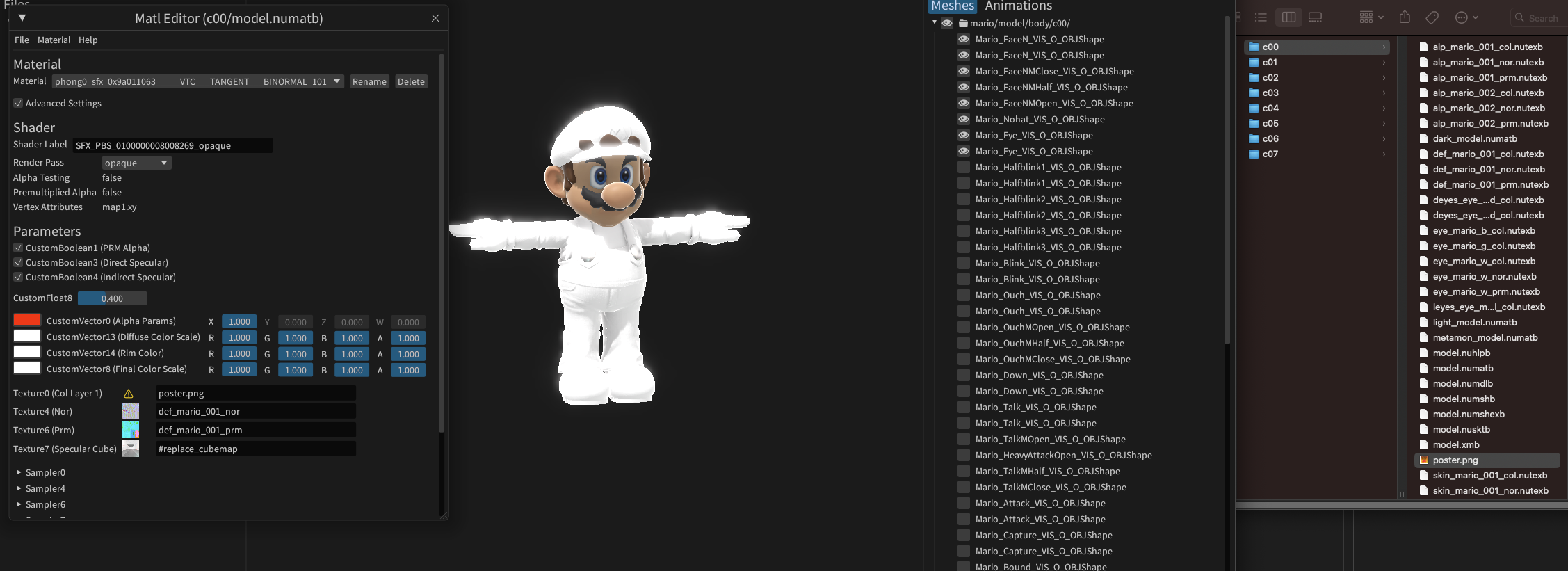Click the Delete material button

pyautogui.click(x=411, y=81)
